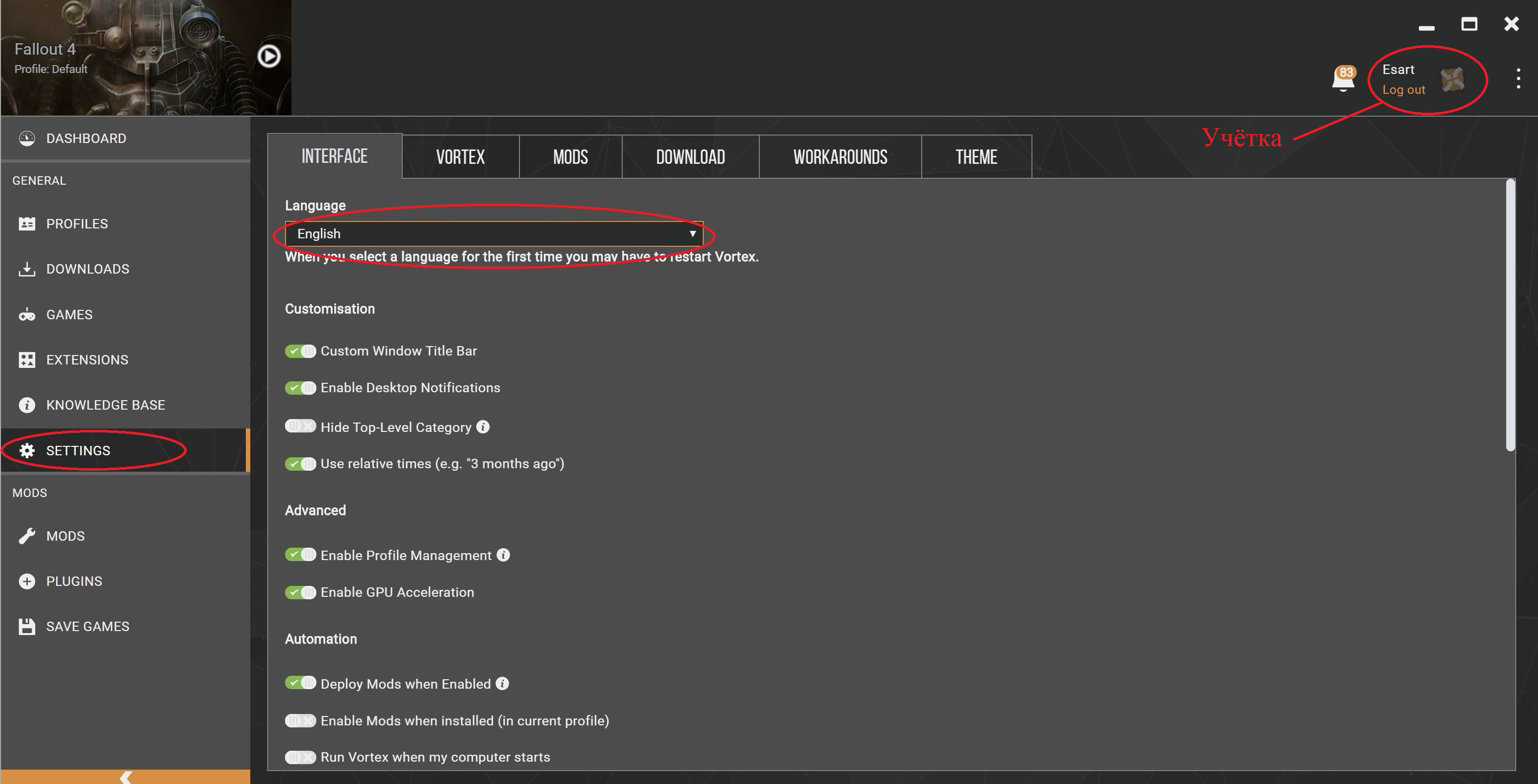The height and width of the screenshot is (784, 1538).
Task: Switch to the Workarounds tab
Action: coord(839,157)
